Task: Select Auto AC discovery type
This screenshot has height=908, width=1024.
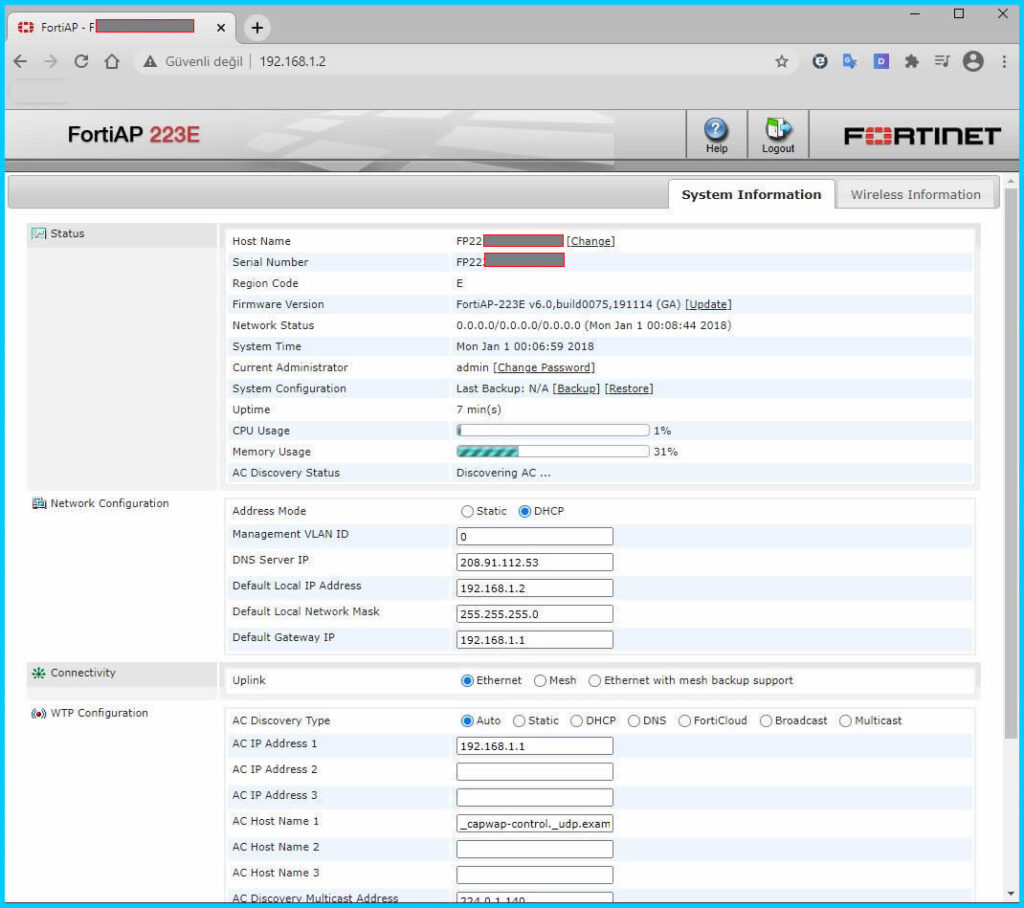Action: [467, 721]
